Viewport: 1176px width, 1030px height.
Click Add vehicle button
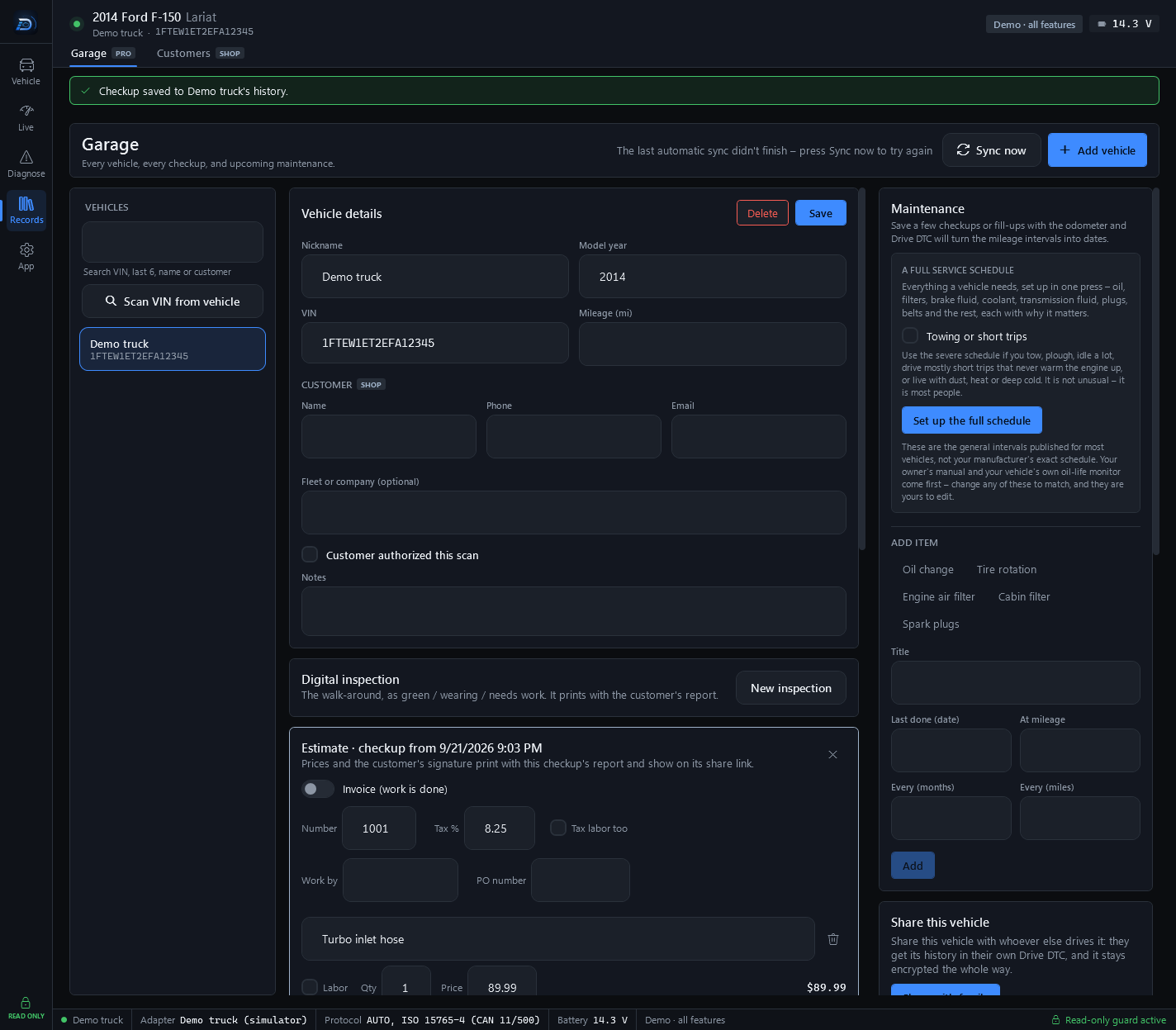tap(1097, 150)
